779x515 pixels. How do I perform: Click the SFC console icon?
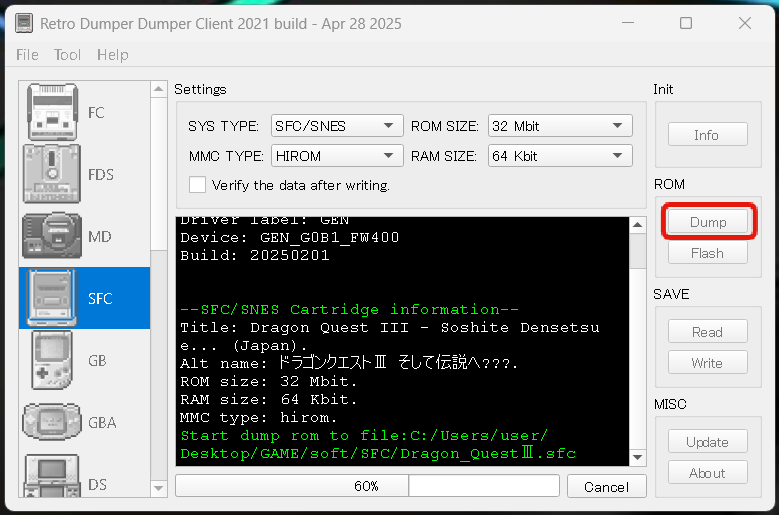[52, 298]
